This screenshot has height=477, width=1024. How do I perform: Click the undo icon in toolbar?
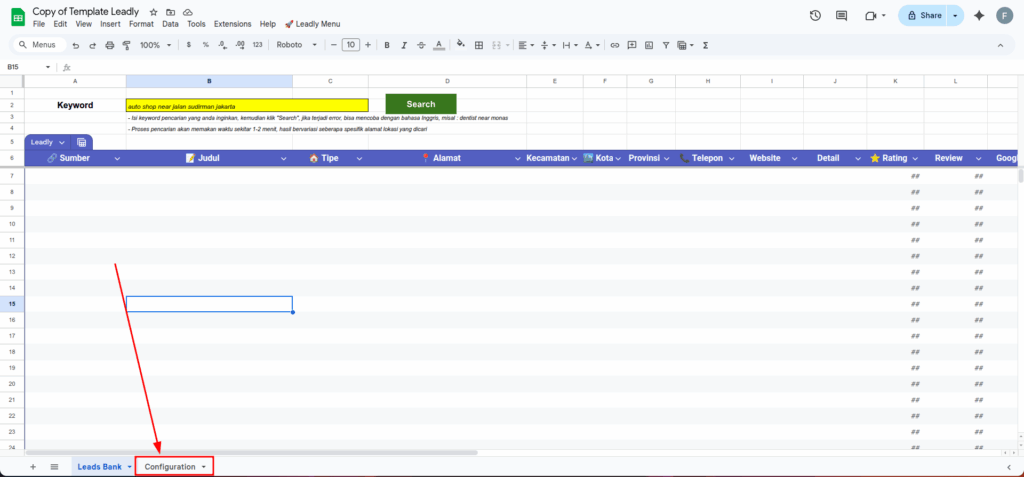tap(76, 45)
